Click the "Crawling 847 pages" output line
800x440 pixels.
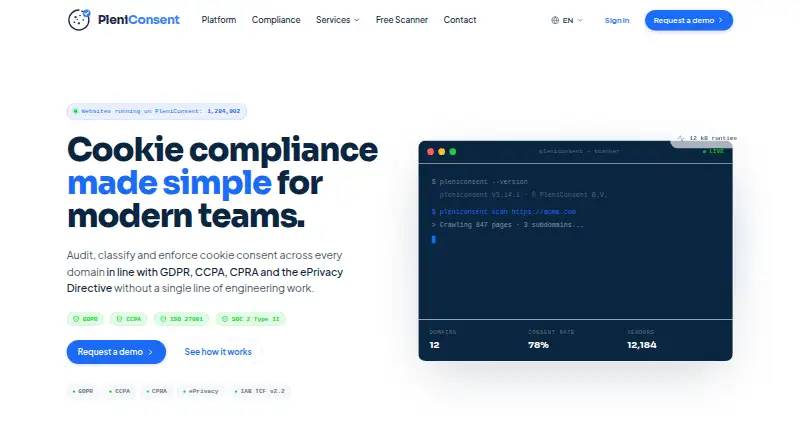click(508, 225)
